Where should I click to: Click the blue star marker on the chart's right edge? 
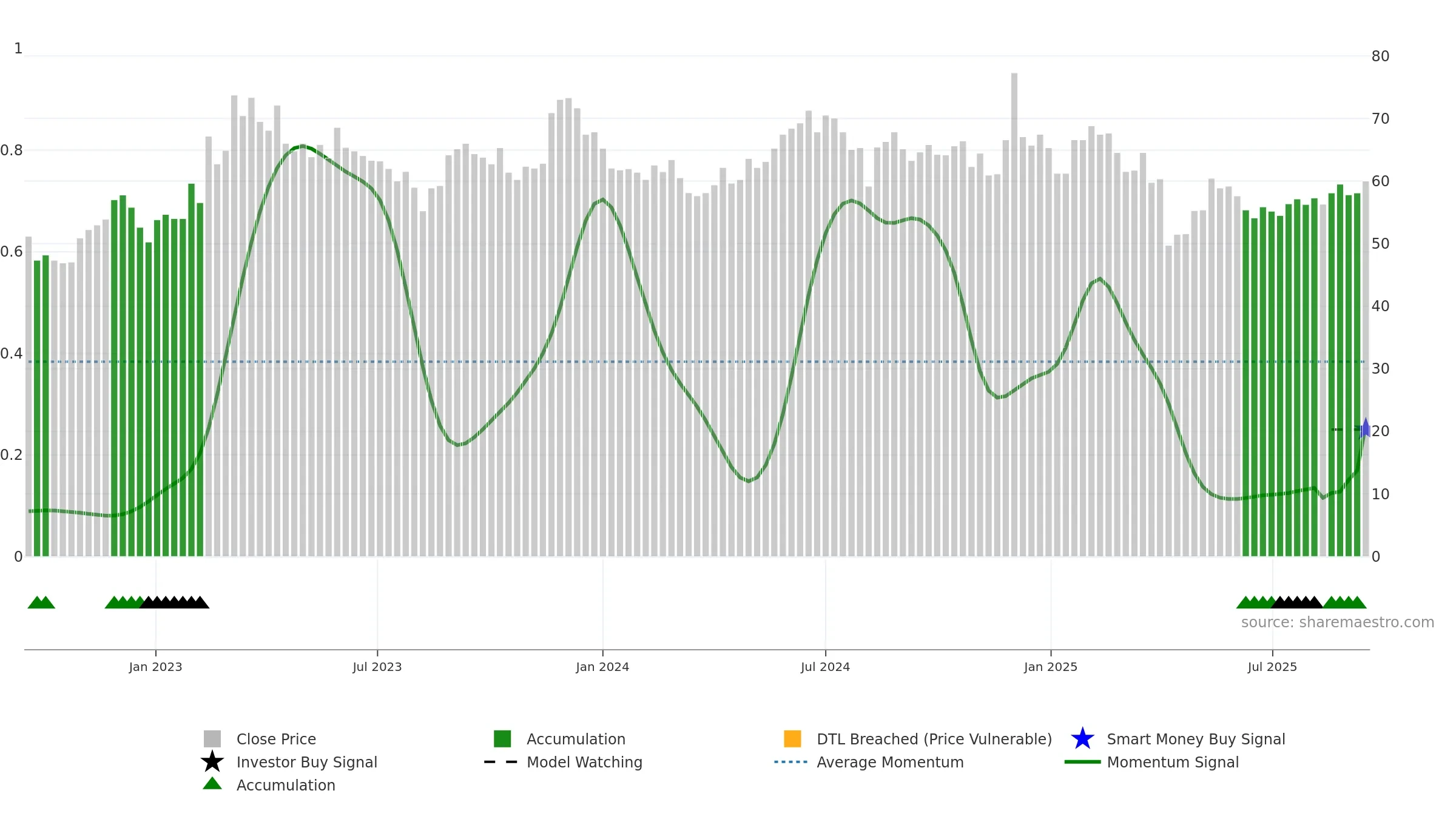coord(1365,428)
